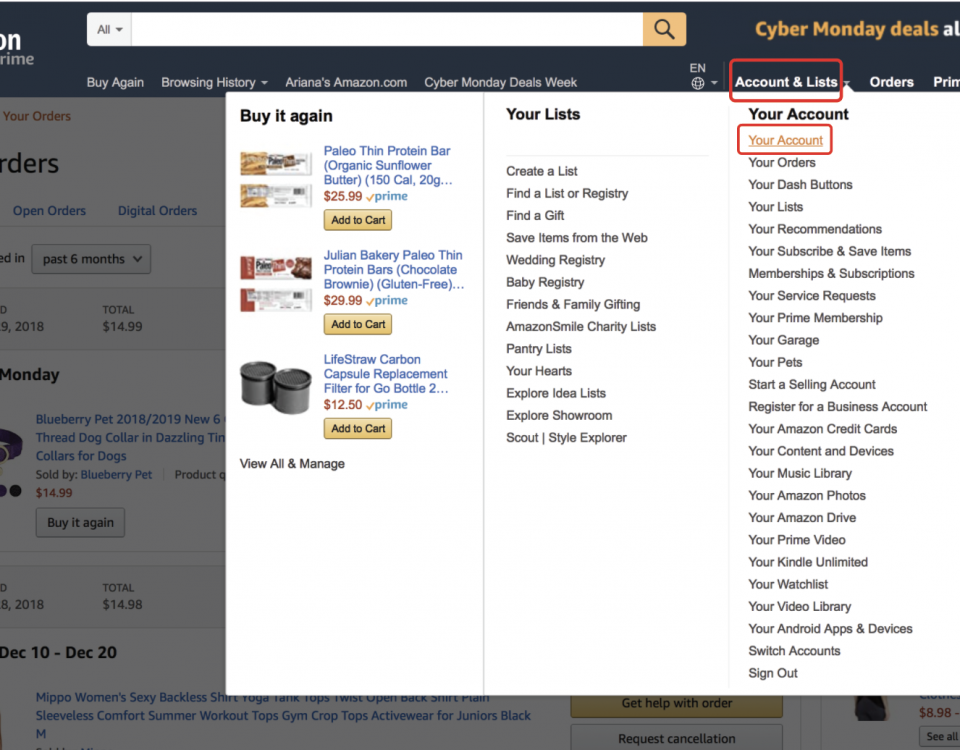Open Your Prime Membership
This screenshot has width=960, height=750.
click(x=816, y=318)
